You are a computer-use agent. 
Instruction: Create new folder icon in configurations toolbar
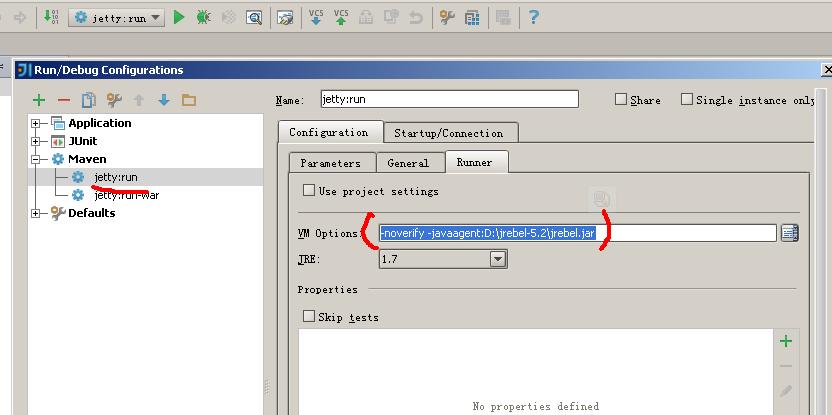tap(188, 100)
